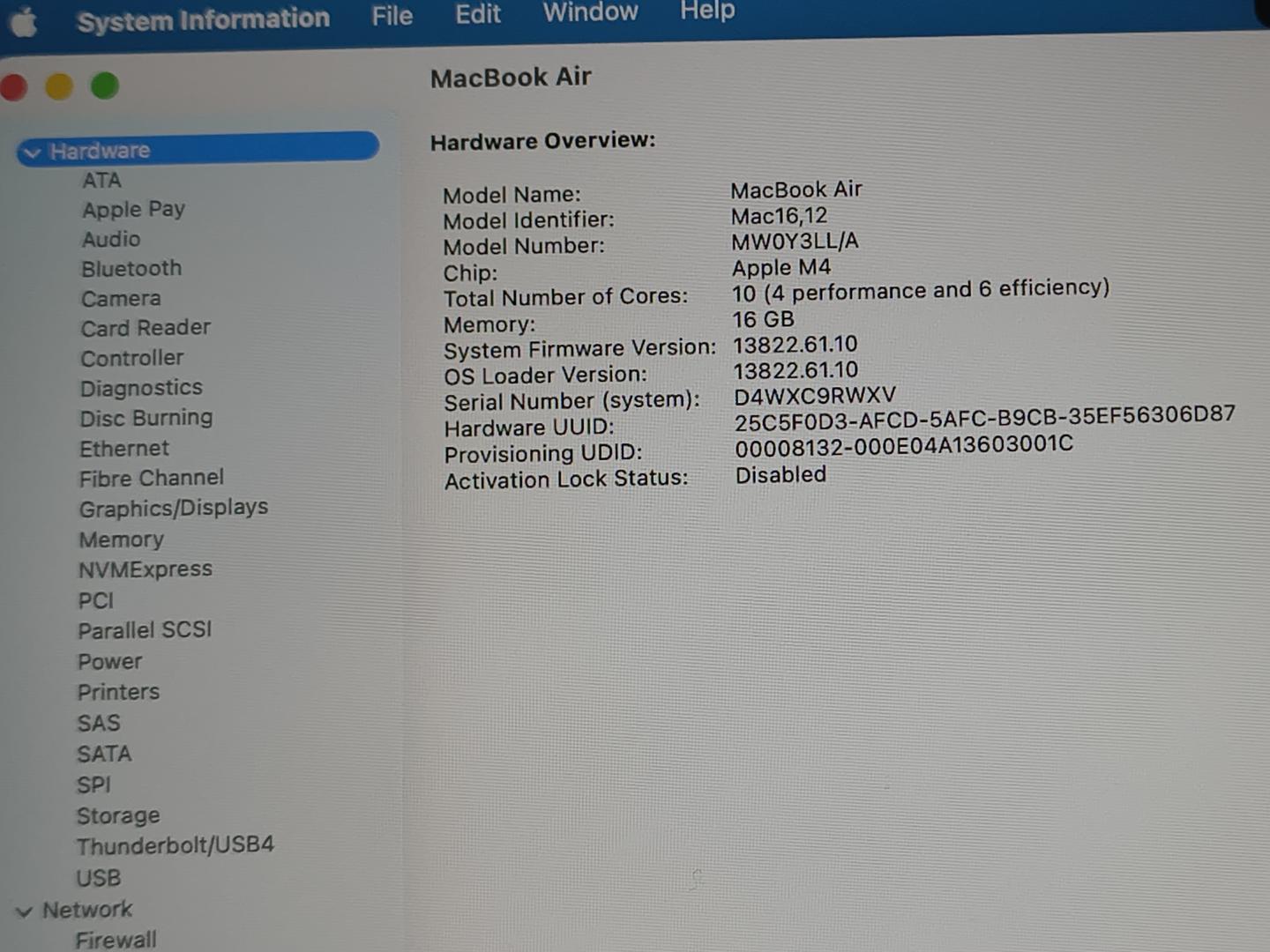Click the Total Number of Cores label
1270x952 pixels.
(x=565, y=297)
